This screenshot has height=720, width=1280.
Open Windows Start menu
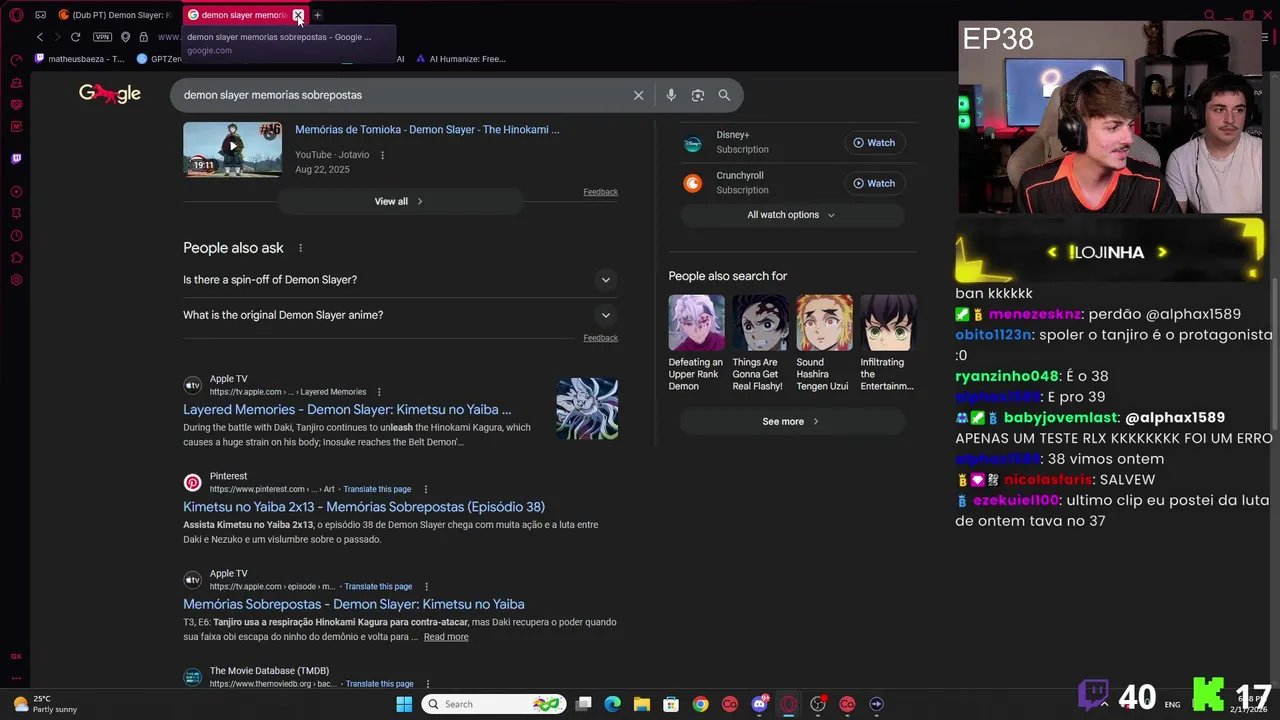(404, 704)
